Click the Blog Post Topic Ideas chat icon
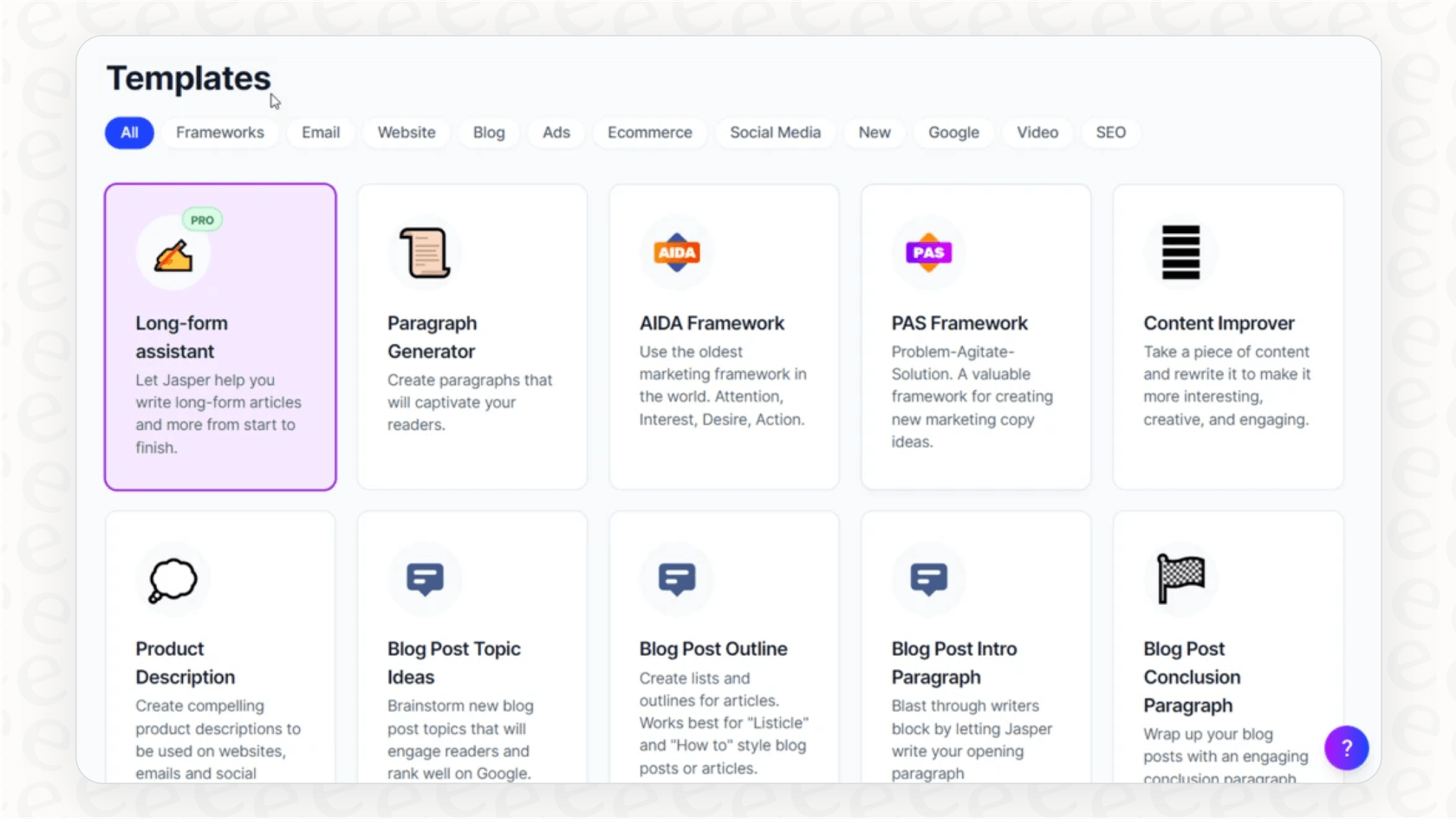1456x819 pixels. 425,579
